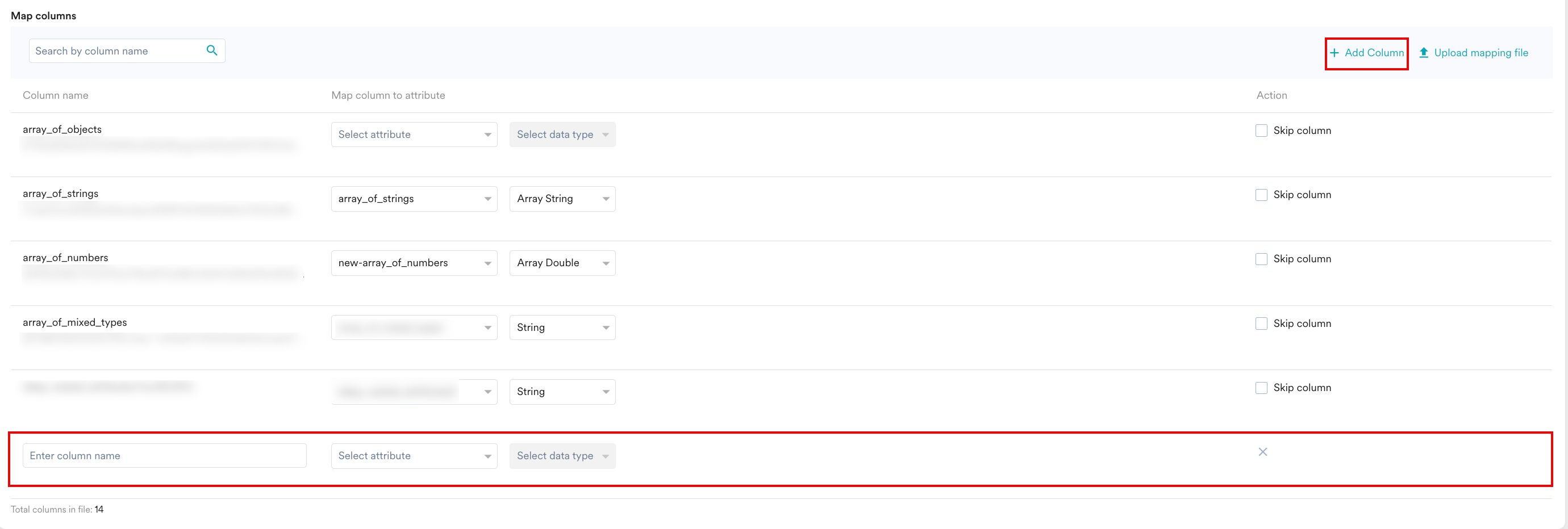Click the plus icon beside Add Column
Viewport: 1568px width, 529px height.
(x=1334, y=53)
